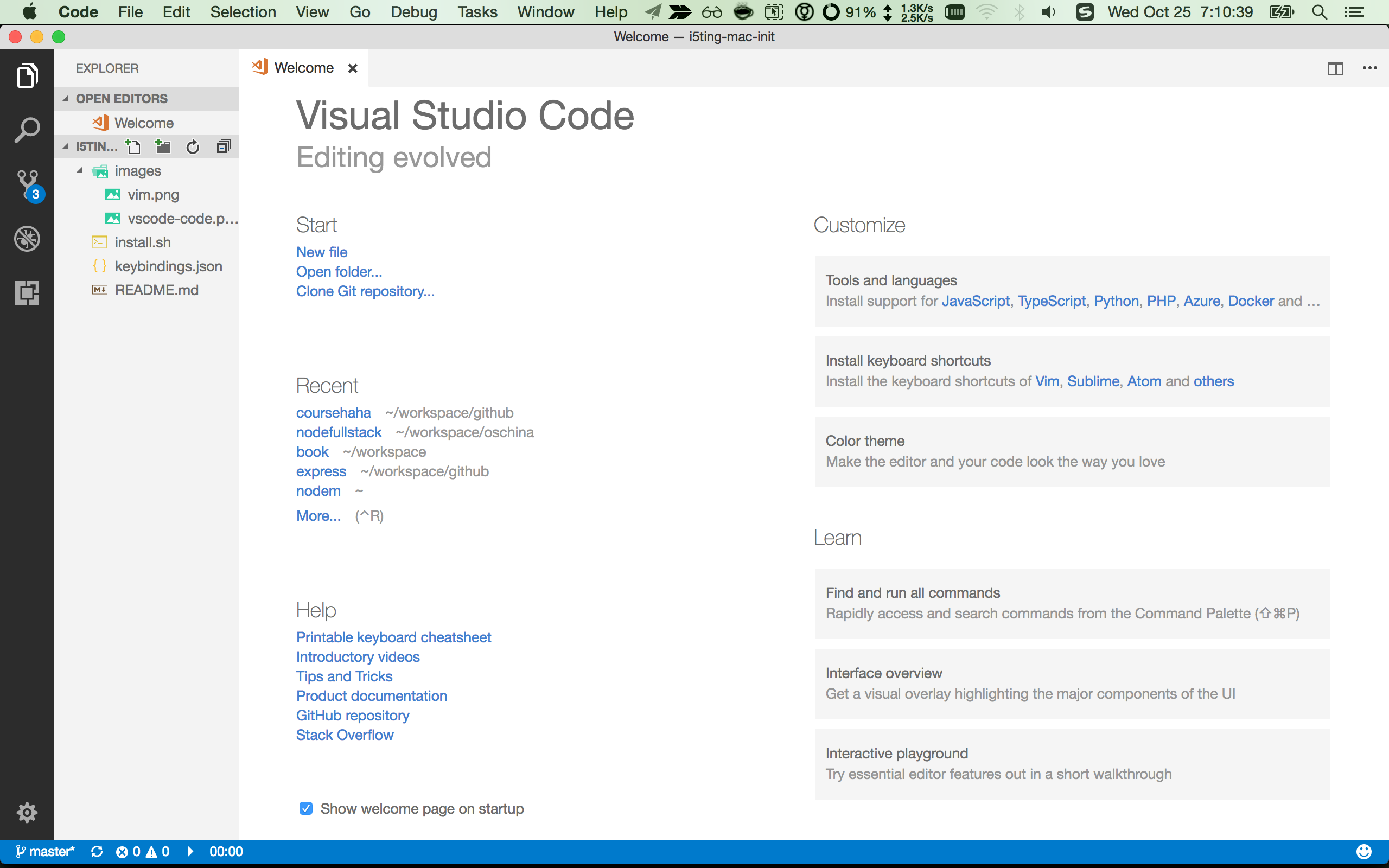Open the Explorer panel icon
1389x868 pixels.
[x=27, y=76]
